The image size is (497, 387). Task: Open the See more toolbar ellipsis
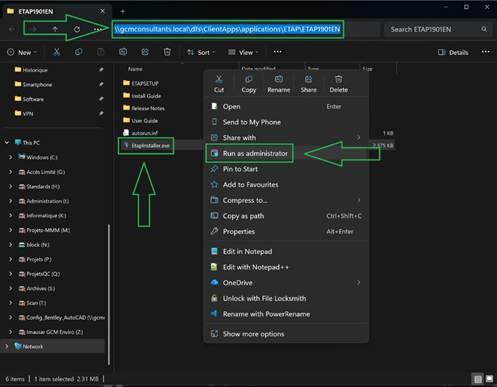point(277,52)
